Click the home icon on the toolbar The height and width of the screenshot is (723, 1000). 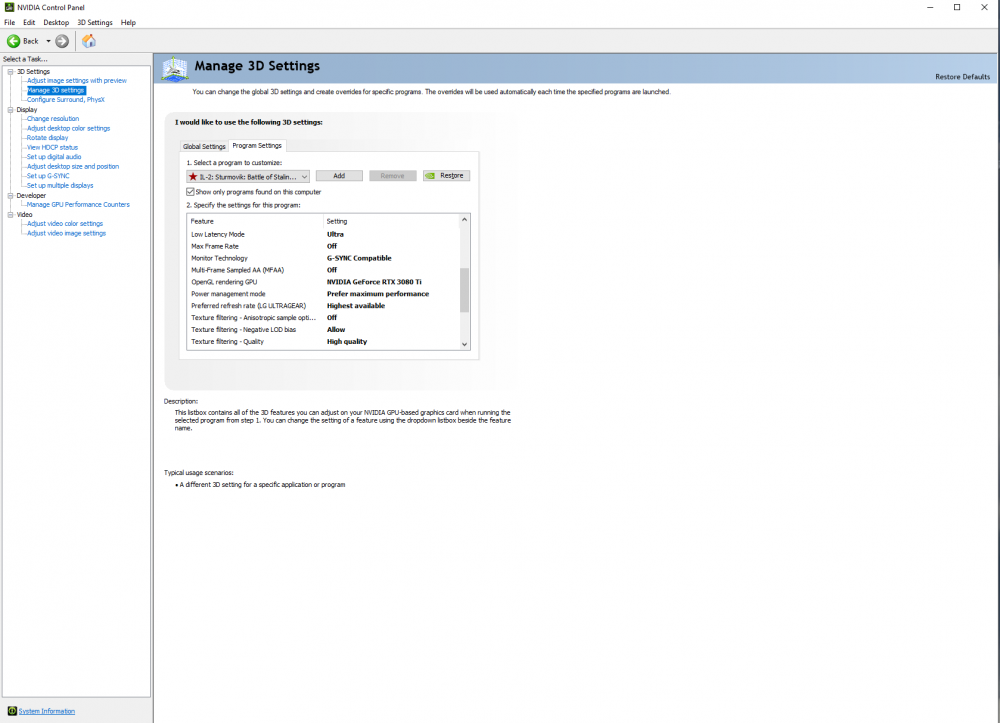(88, 41)
